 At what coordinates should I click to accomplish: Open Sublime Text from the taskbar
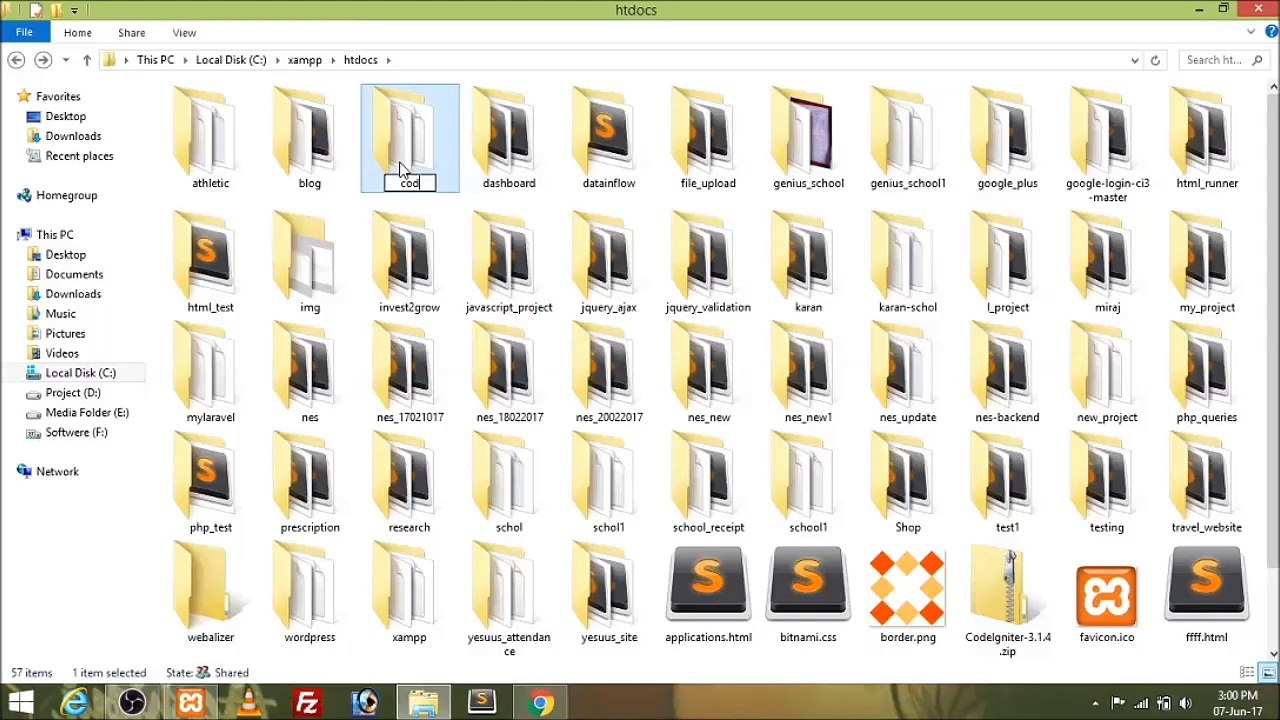(x=482, y=703)
